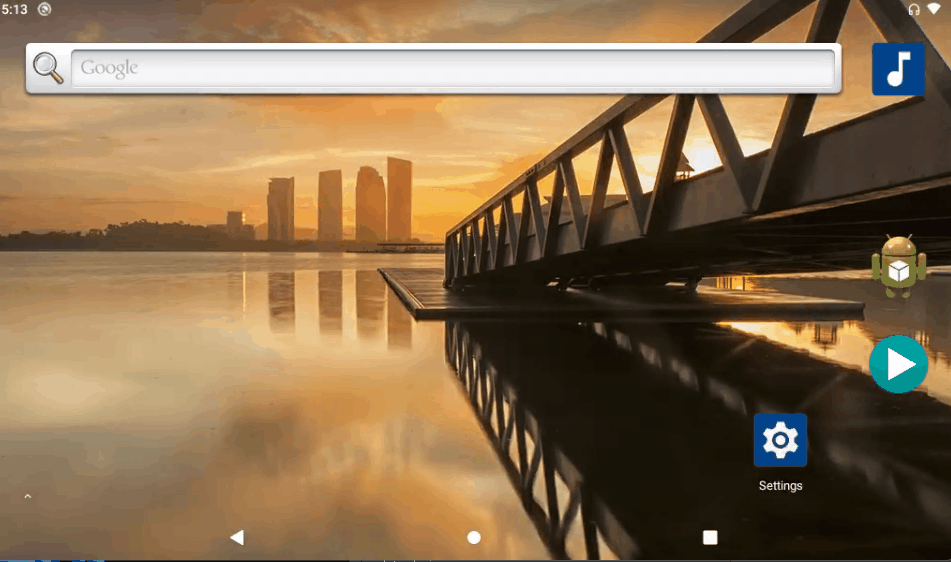Open the music player app
The height and width of the screenshot is (562, 951).
pos(898,69)
